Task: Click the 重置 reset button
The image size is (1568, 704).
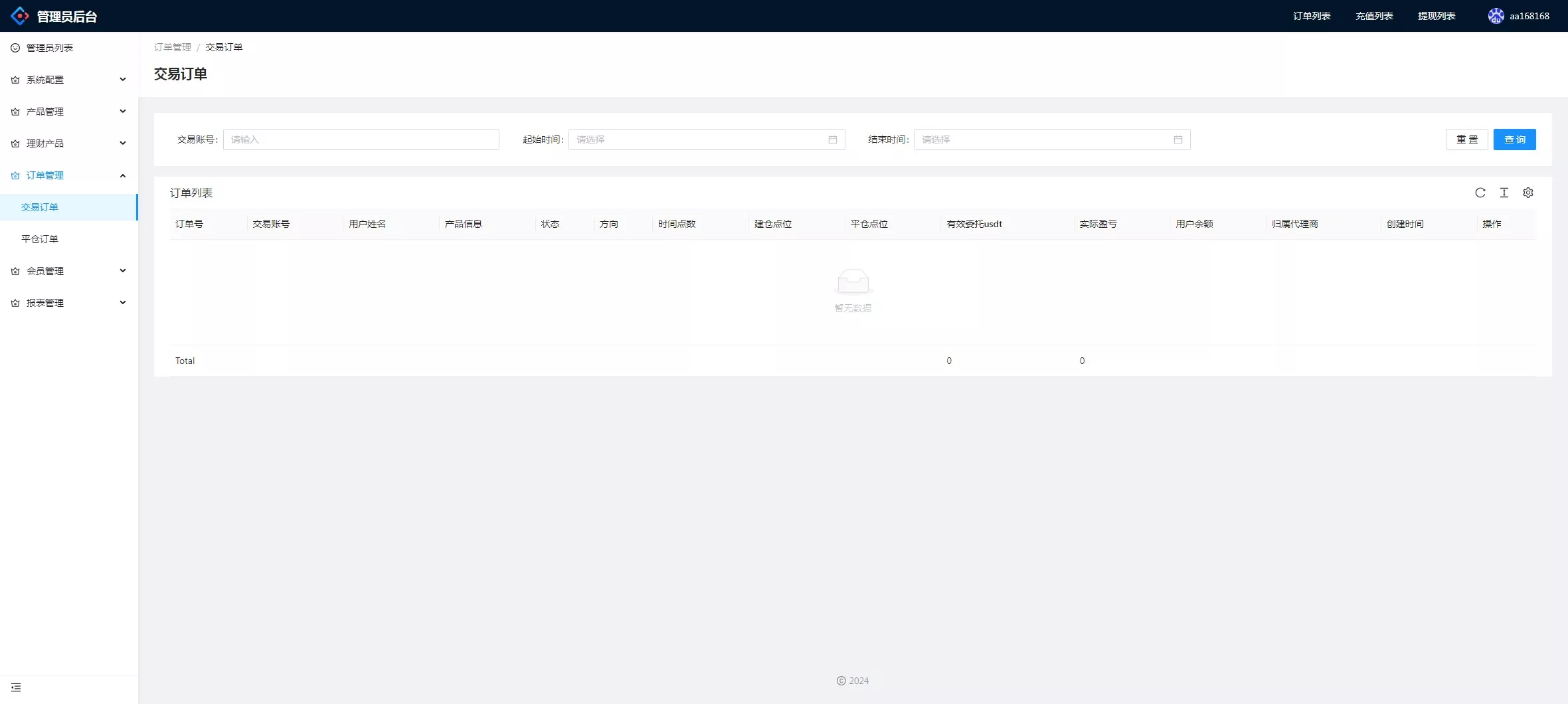Action: pos(1466,139)
